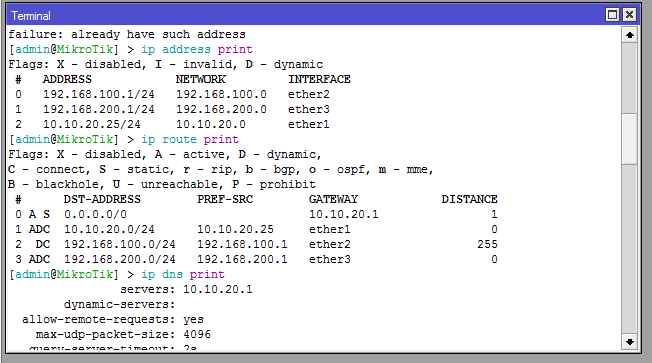Click the 'ip address print' command

[197, 49]
